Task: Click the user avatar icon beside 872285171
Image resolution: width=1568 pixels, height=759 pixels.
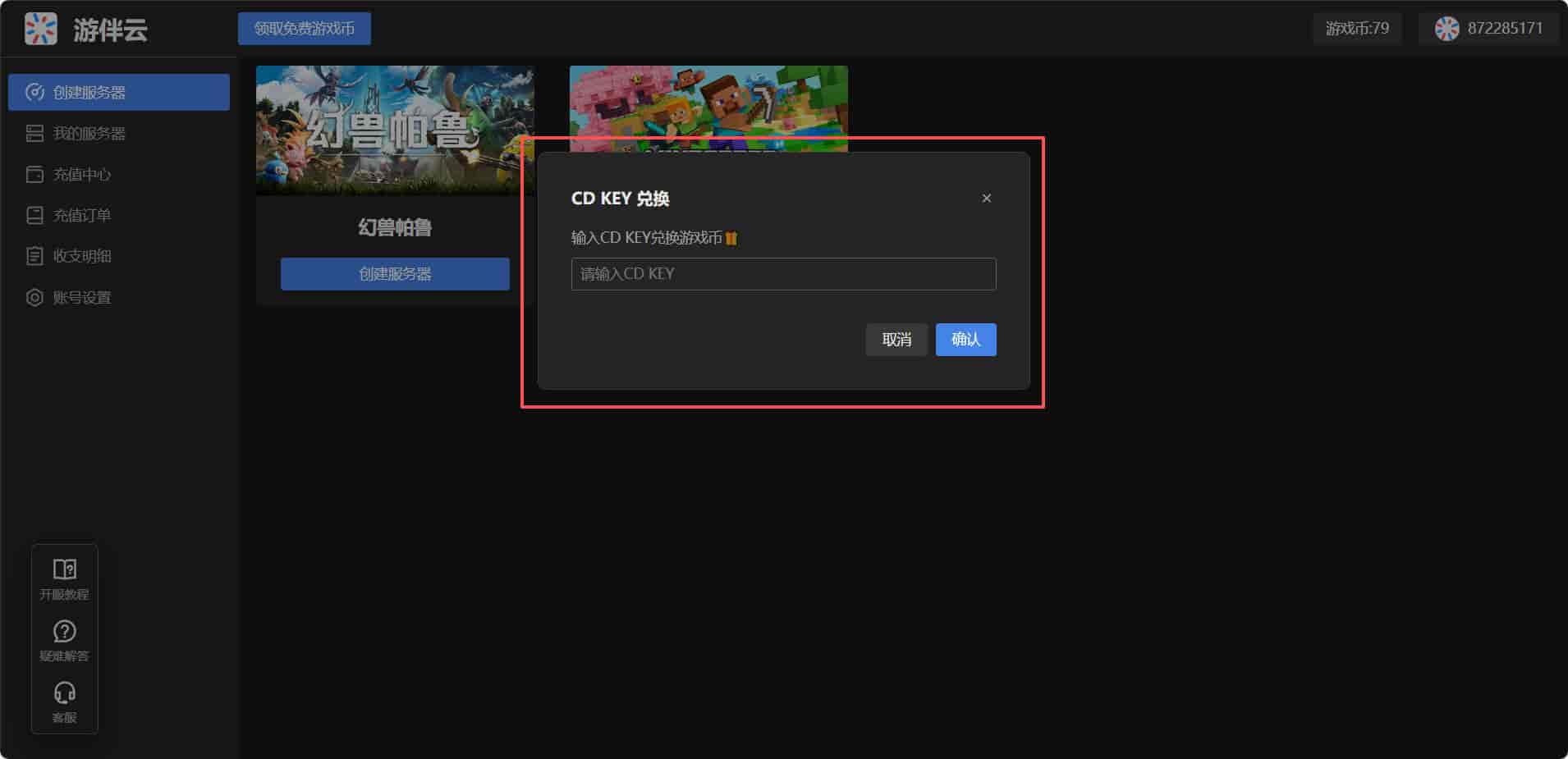Action: [1447, 29]
